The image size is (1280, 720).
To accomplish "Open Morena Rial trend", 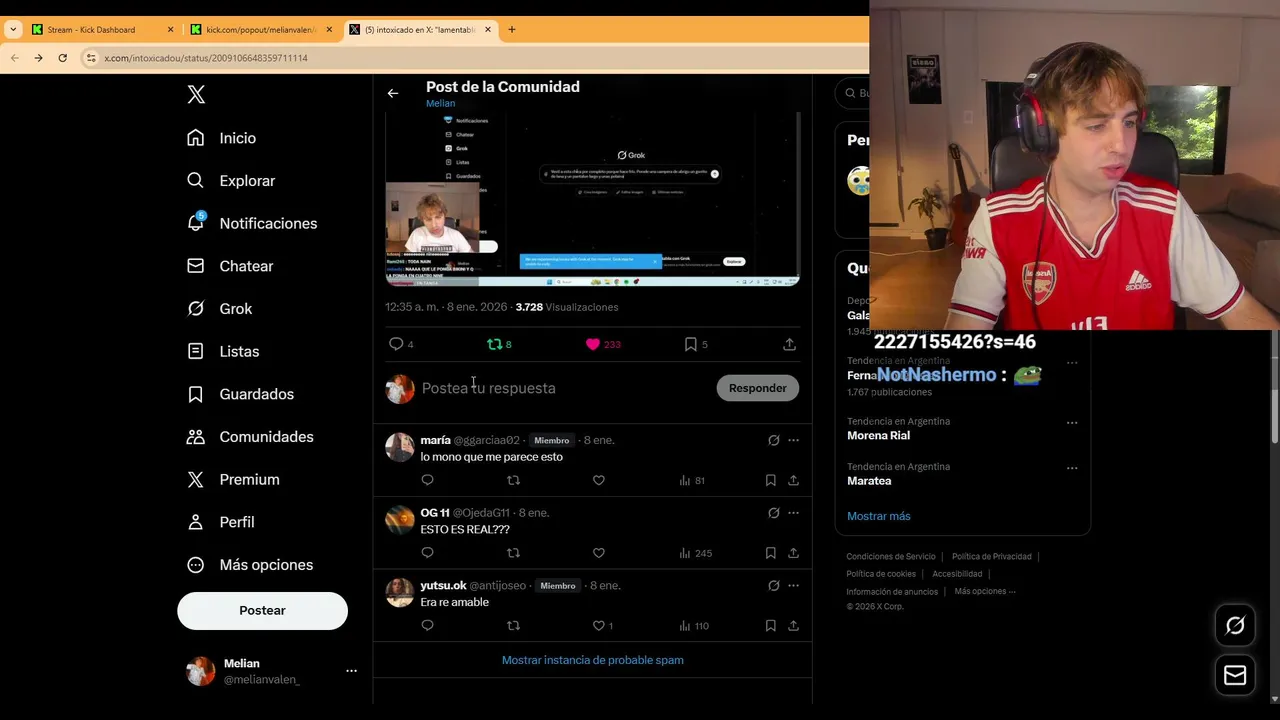I will 878,436.
